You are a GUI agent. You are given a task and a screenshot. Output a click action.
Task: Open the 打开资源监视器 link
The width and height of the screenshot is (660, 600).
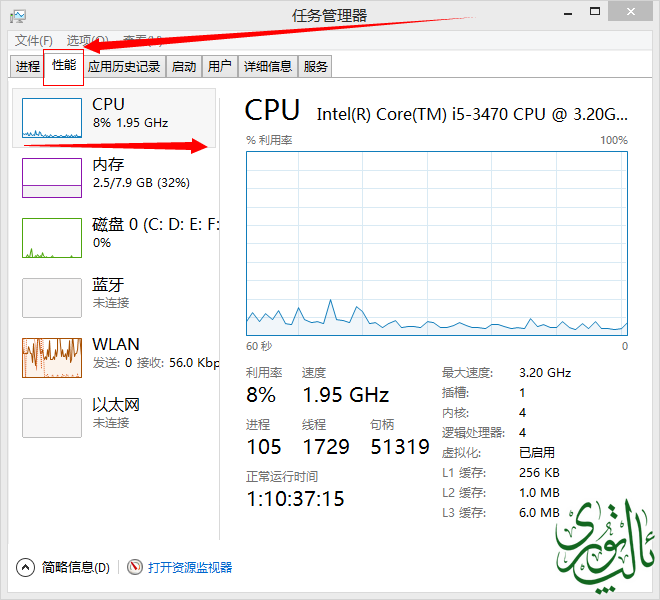[190, 568]
